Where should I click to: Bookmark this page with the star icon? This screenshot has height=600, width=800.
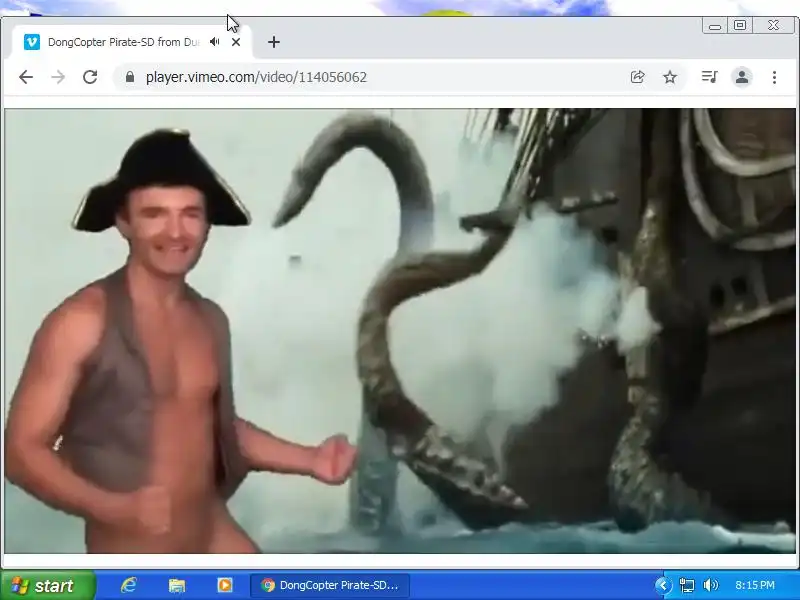[x=670, y=77]
